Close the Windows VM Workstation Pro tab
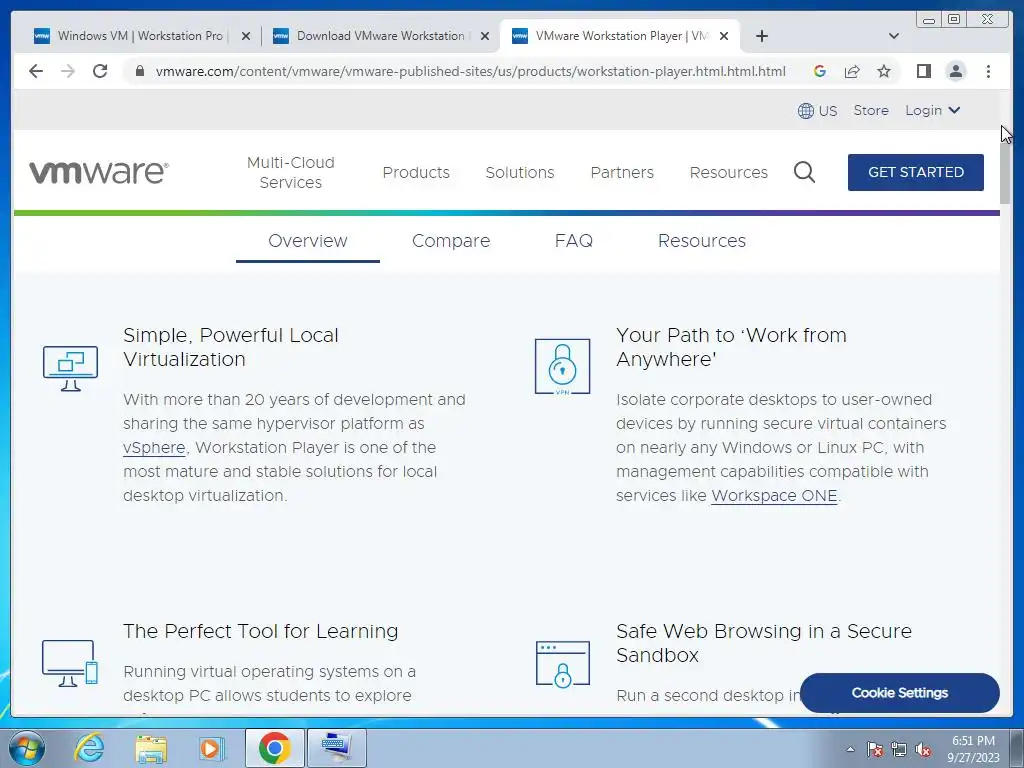The height and width of the screenshot is (768, 1024). click(246, 36)
